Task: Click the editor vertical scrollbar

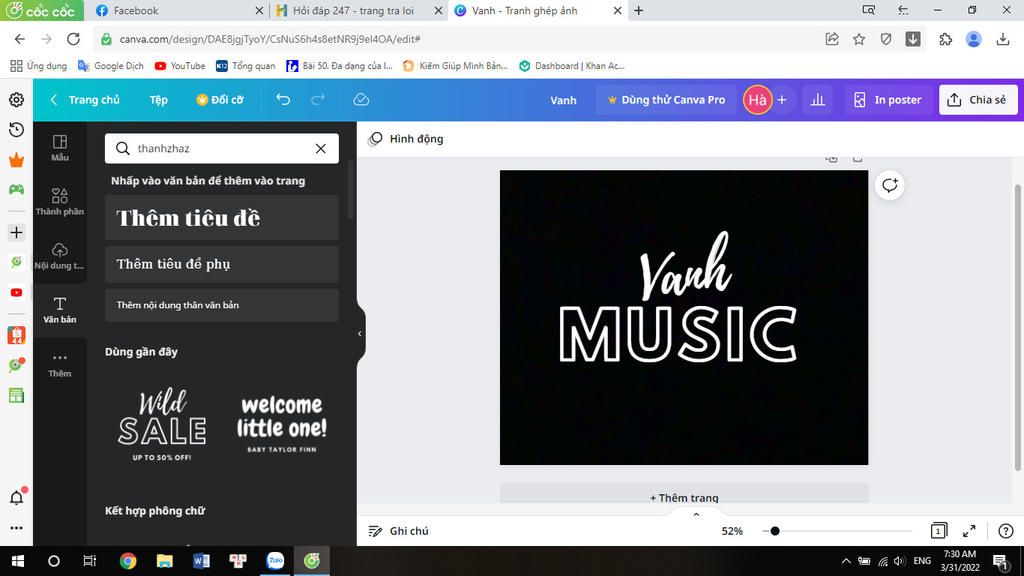Action: [x=1017, y=327]
